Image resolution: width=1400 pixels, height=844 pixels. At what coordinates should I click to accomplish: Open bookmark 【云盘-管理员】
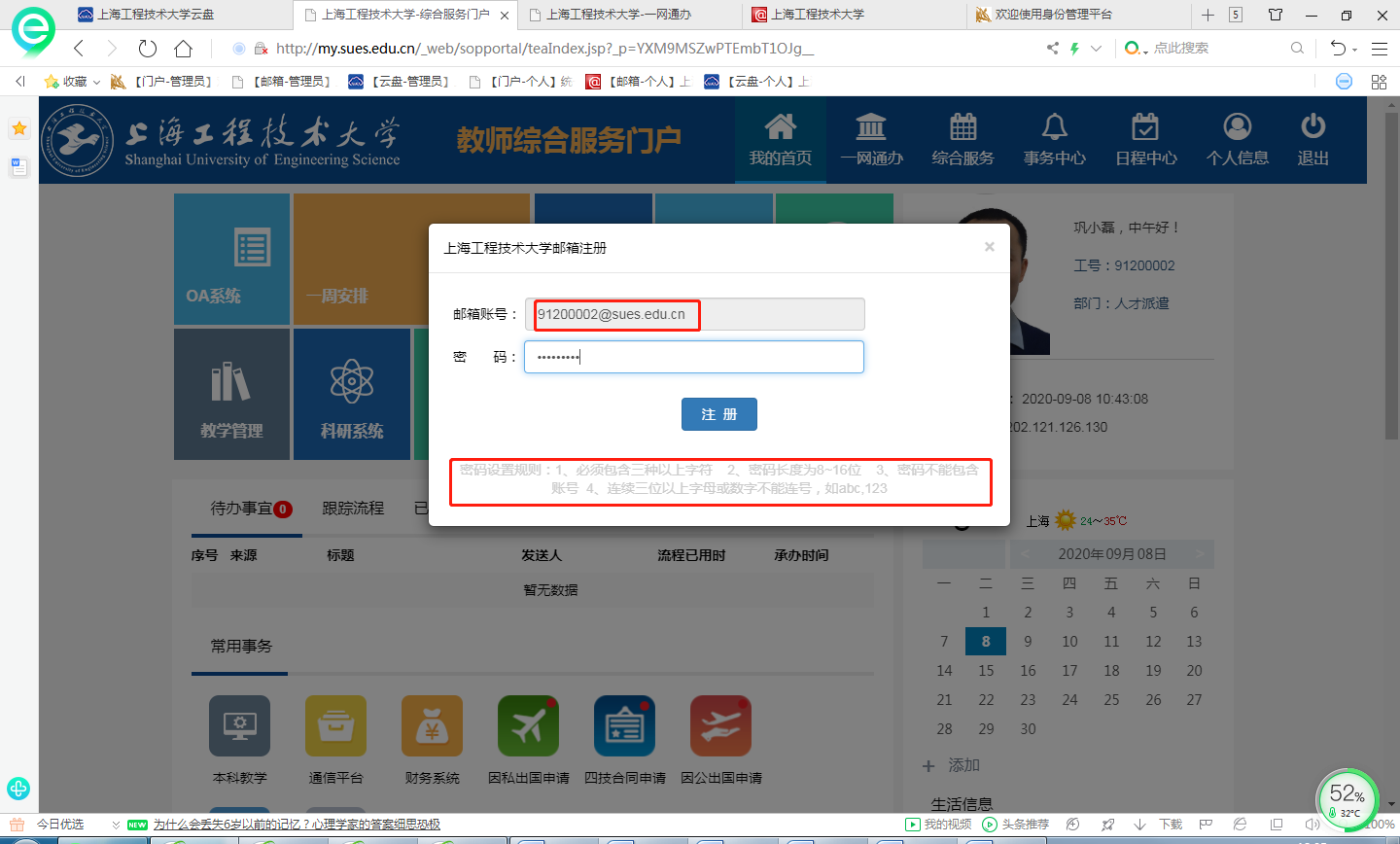pos(401,82)
